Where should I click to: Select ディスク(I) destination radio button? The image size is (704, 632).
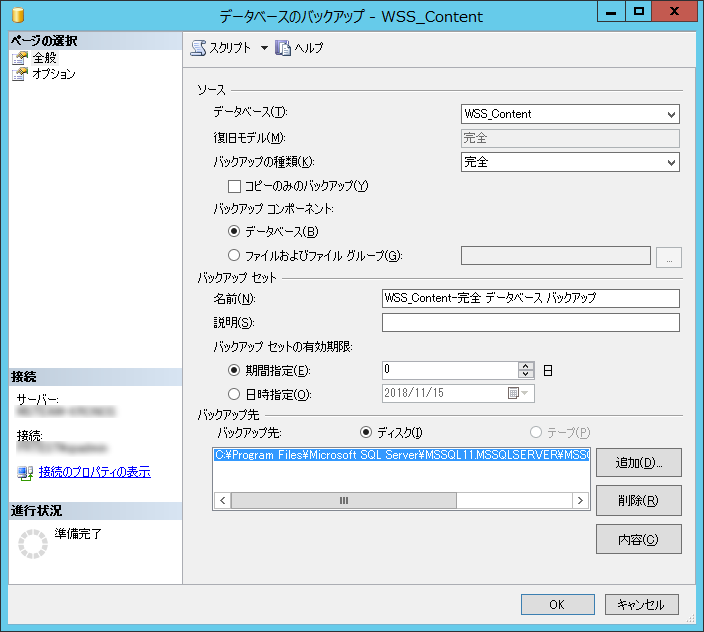366,432
